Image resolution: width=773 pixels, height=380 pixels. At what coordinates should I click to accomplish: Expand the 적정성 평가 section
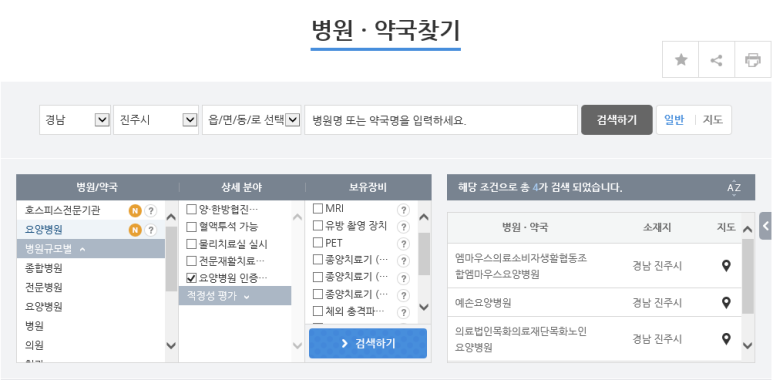click(x=235, y=296)
